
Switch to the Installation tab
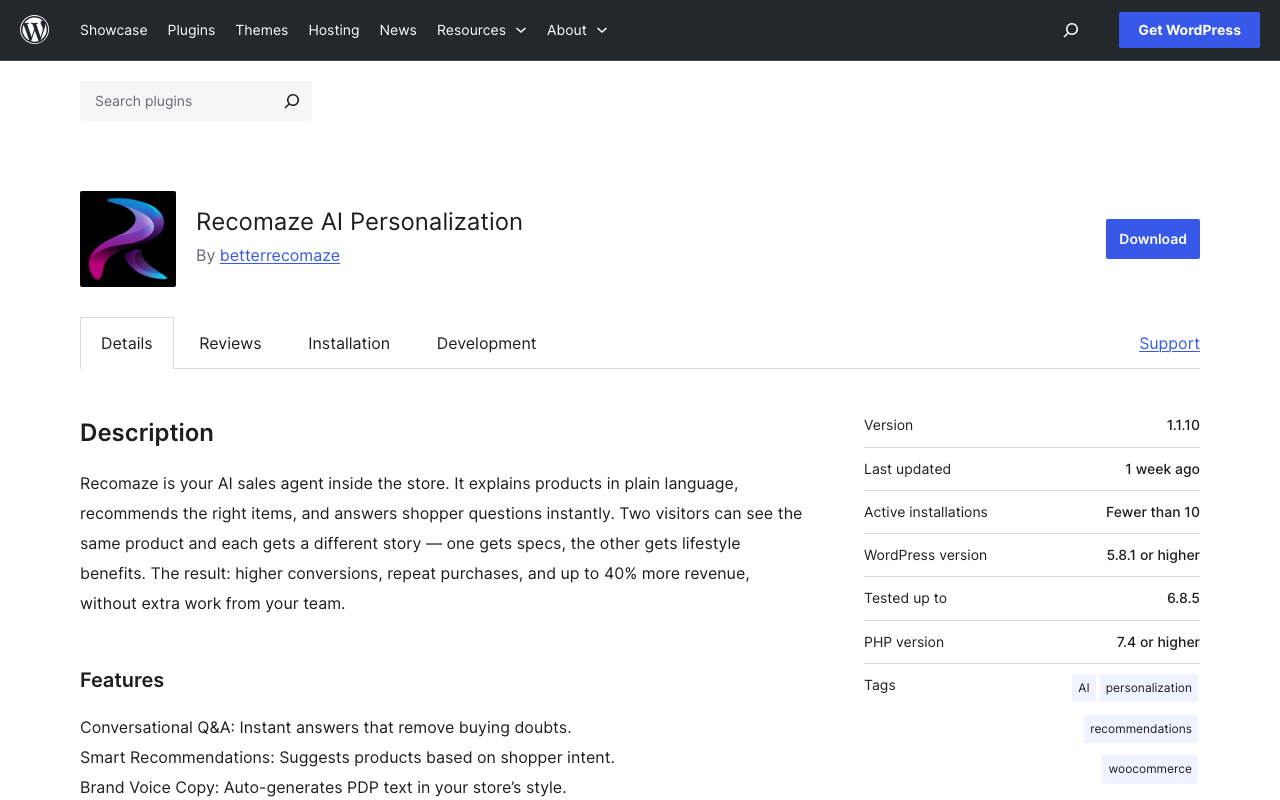pos(349,343)
